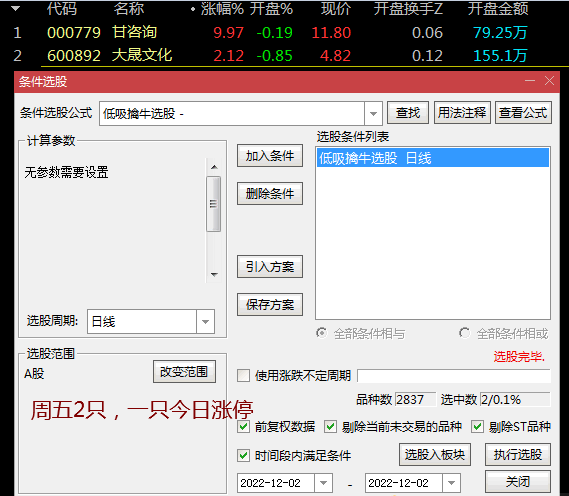Click the end date field 2022-12-02
The image size is (569, 496).
[x=404, y=483]
